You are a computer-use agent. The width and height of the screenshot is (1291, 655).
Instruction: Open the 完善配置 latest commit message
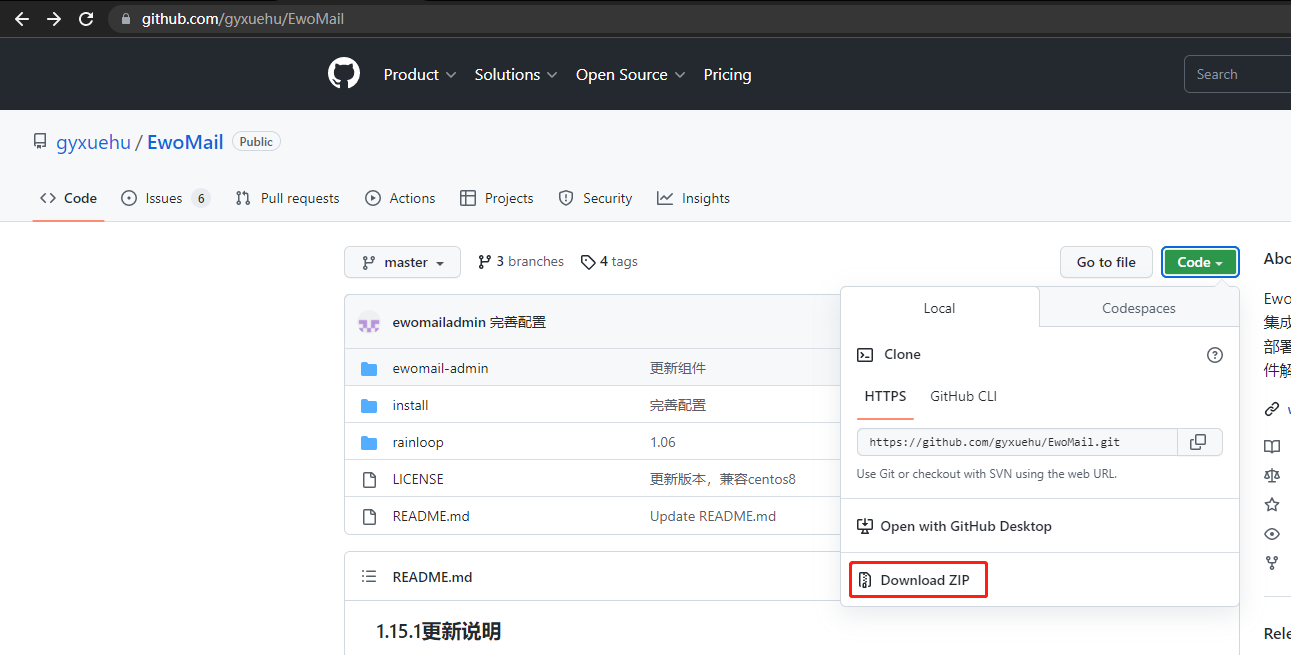click(518, 322)
